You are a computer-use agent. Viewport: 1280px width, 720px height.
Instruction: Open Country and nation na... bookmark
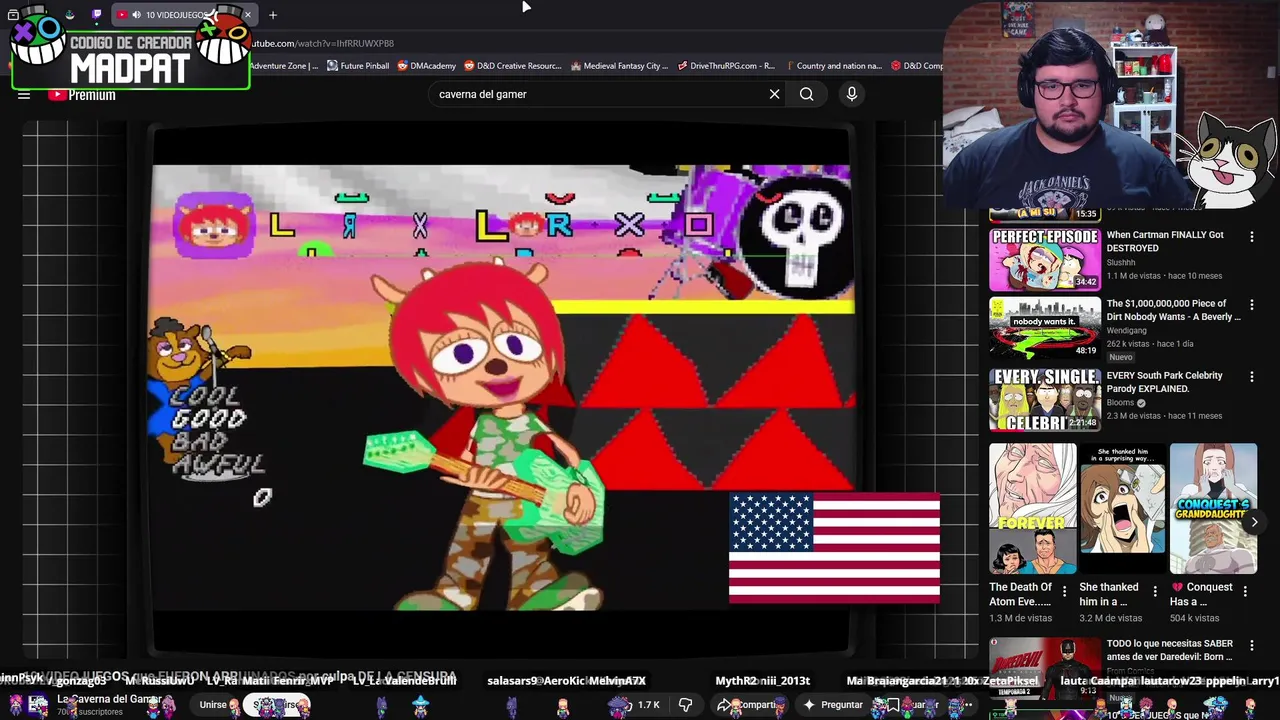coord(833,66)
